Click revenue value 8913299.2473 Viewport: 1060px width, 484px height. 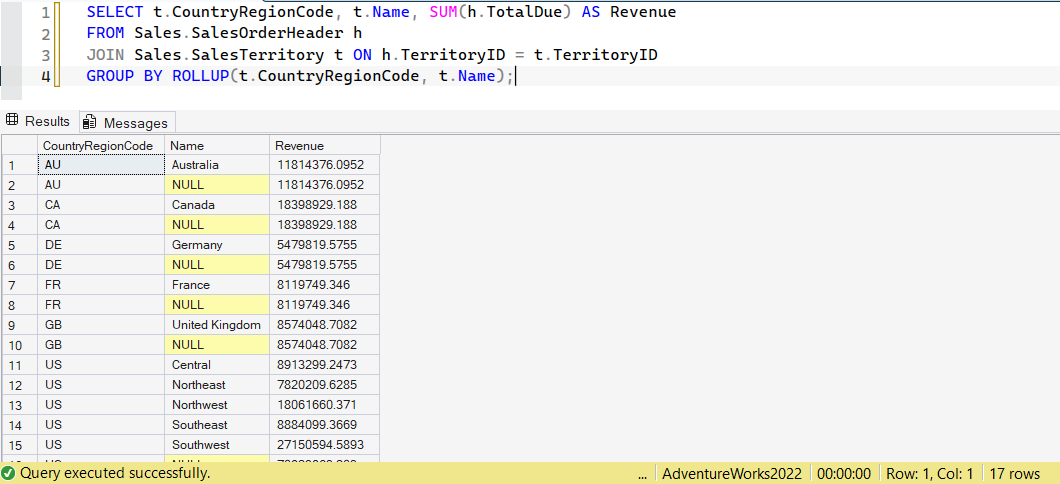325,365
